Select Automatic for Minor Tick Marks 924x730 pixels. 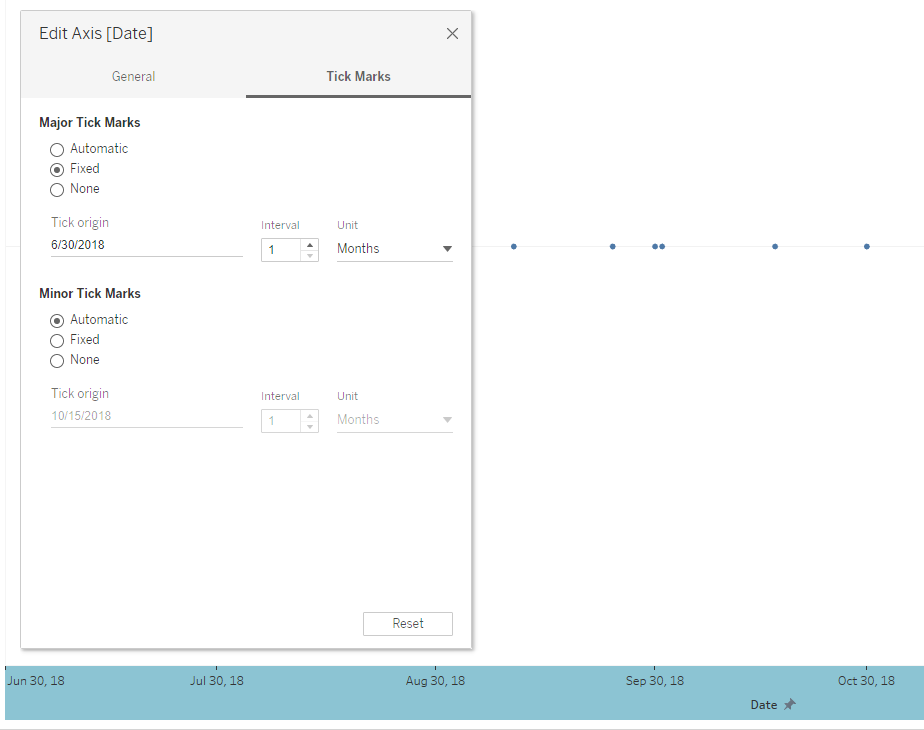coord(57,320)
